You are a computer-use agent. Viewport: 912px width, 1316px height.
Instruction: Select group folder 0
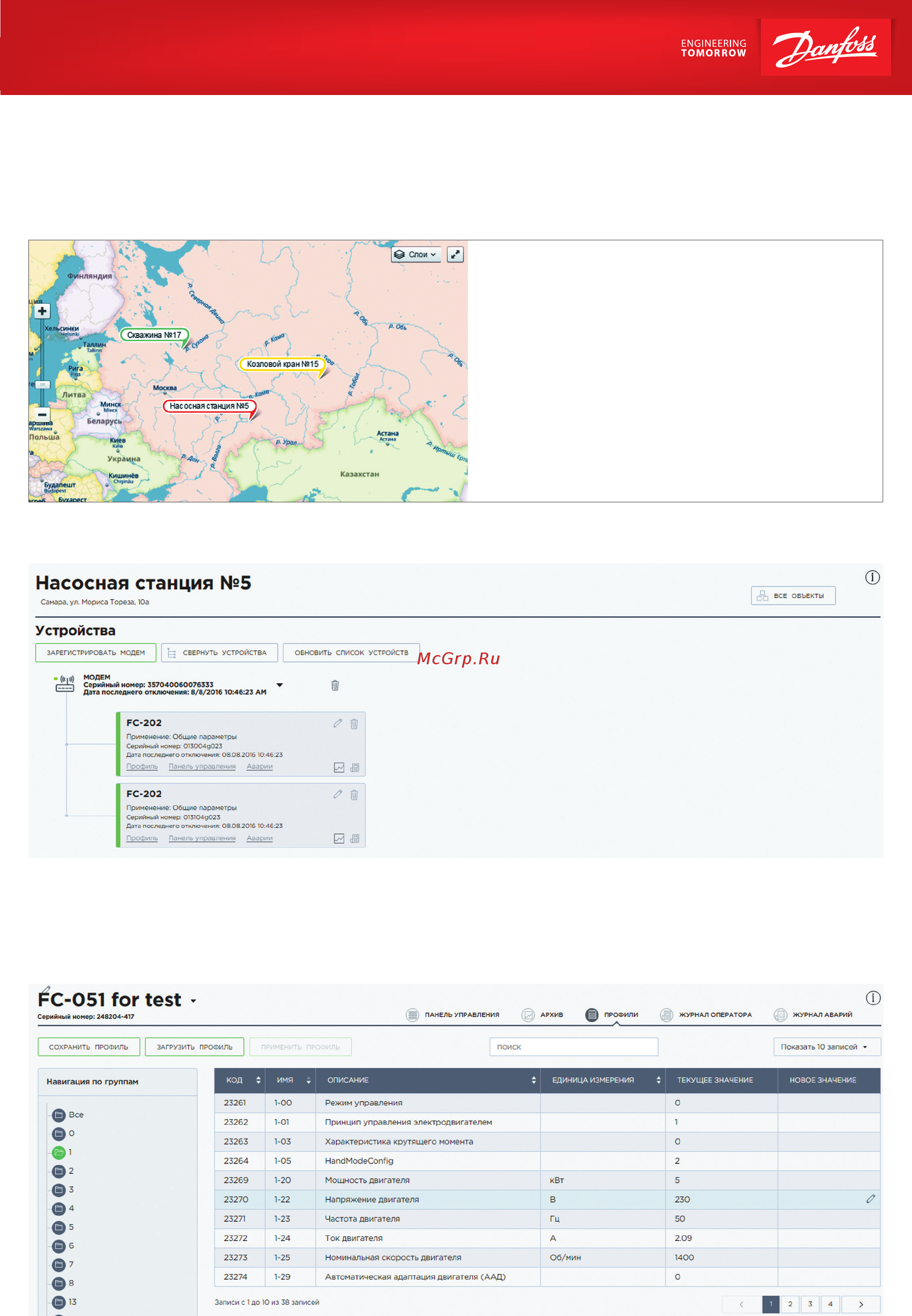click(63, 1133)
